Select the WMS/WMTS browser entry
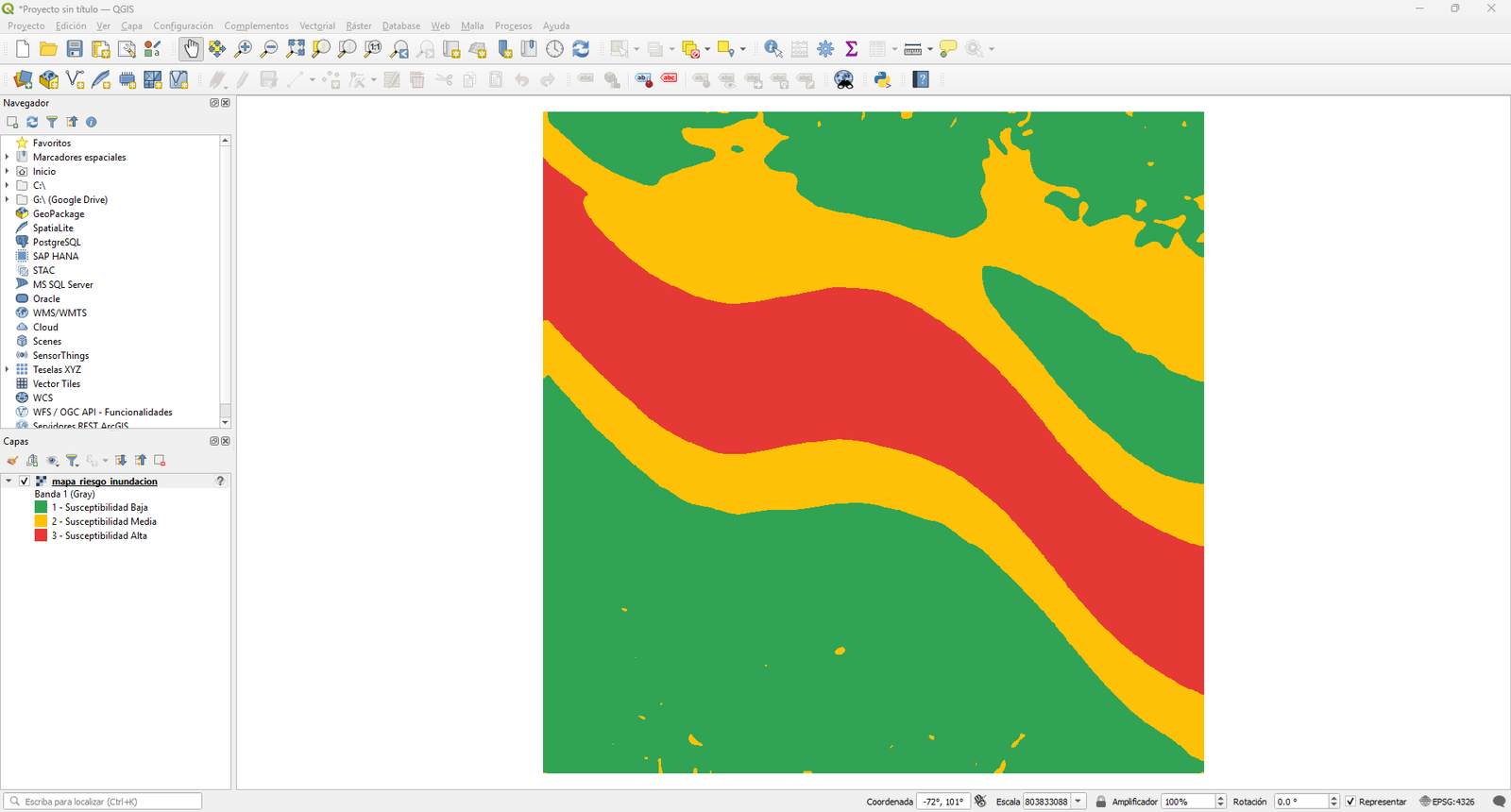 point(59,313)
